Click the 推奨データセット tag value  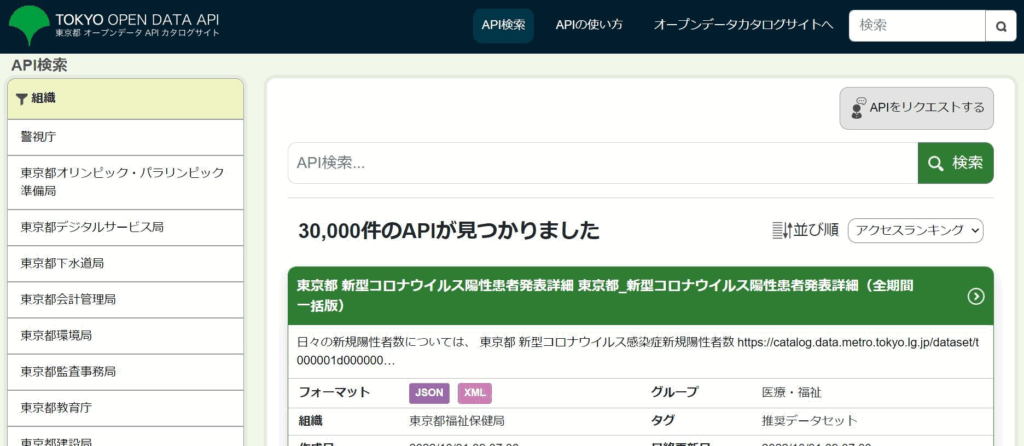[809, 421]
